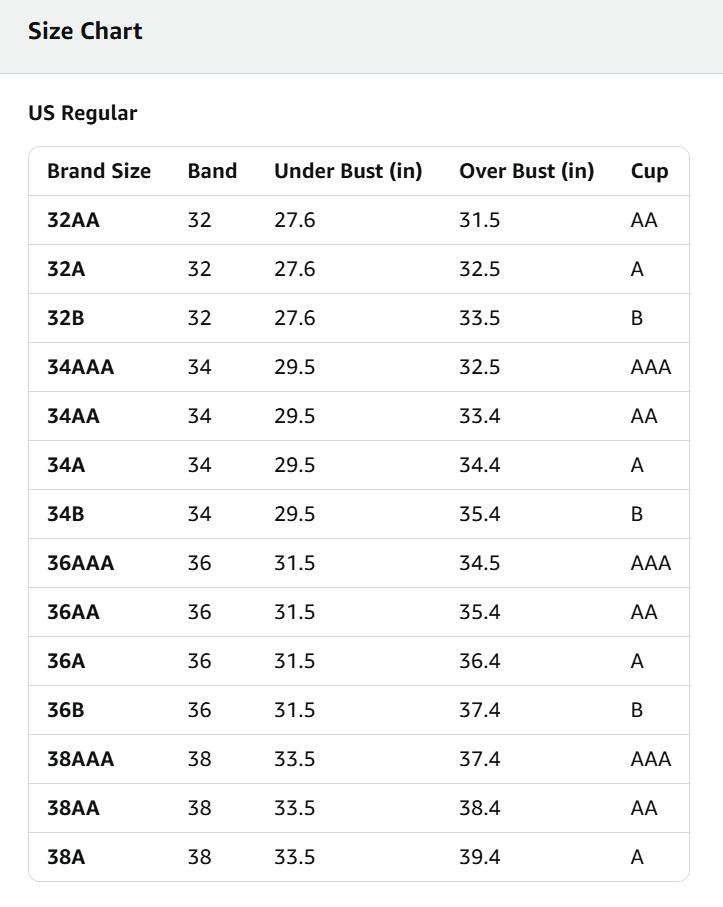
Task: Click the Brand Size column header
Action: [x=99, y=171]
